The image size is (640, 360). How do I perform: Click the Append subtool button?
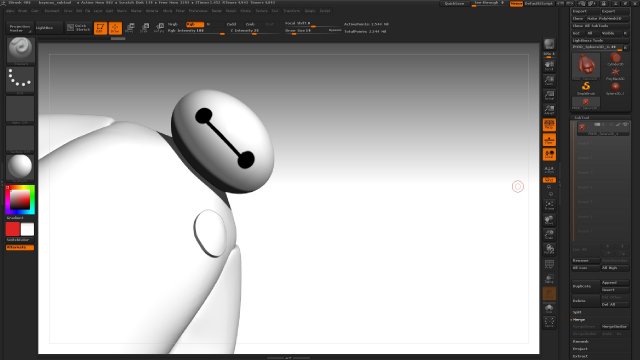(x=614, y=282)
